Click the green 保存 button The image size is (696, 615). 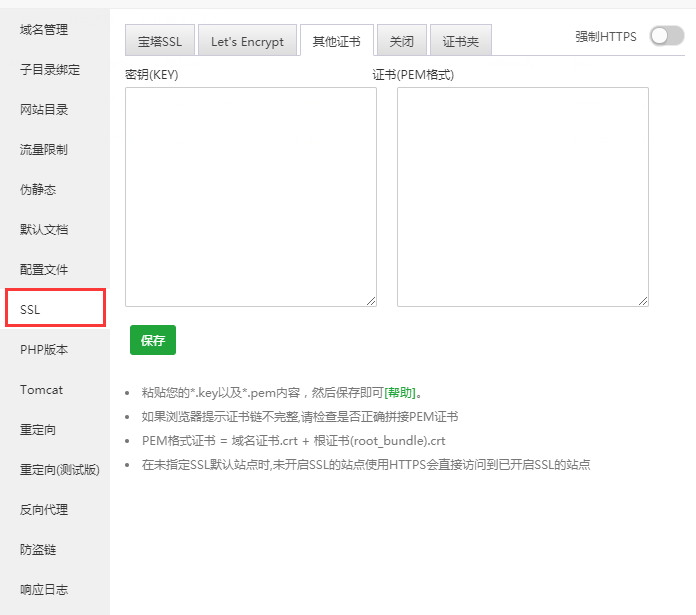point(153,340)
